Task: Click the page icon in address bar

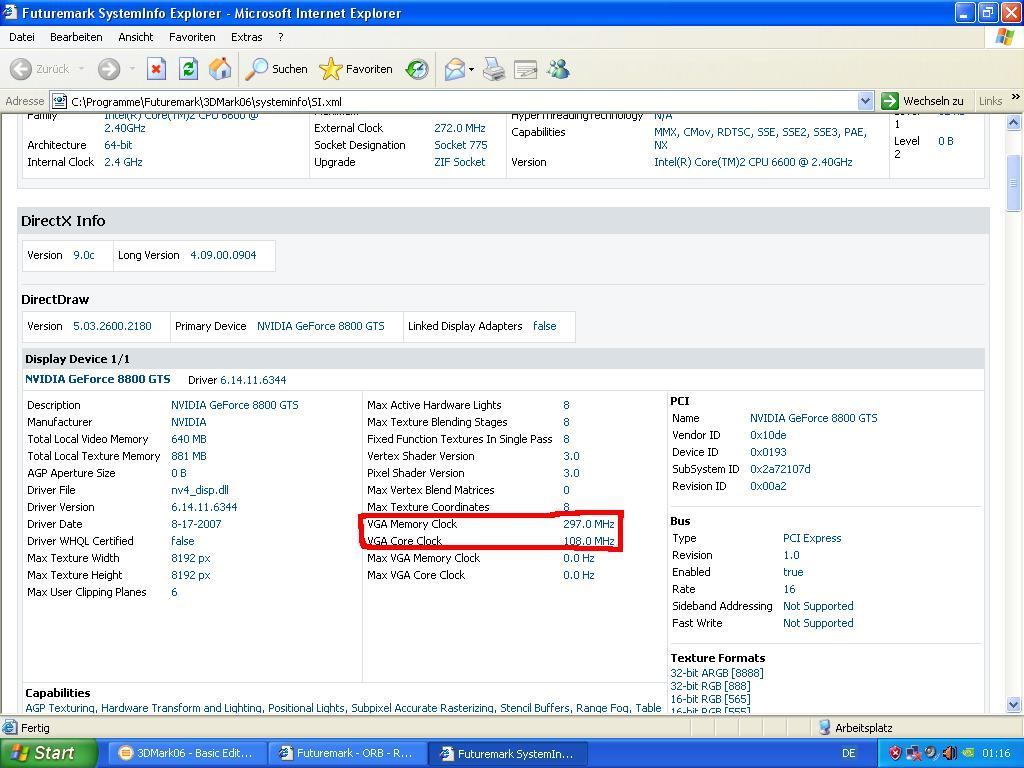Action: [59, 102]
